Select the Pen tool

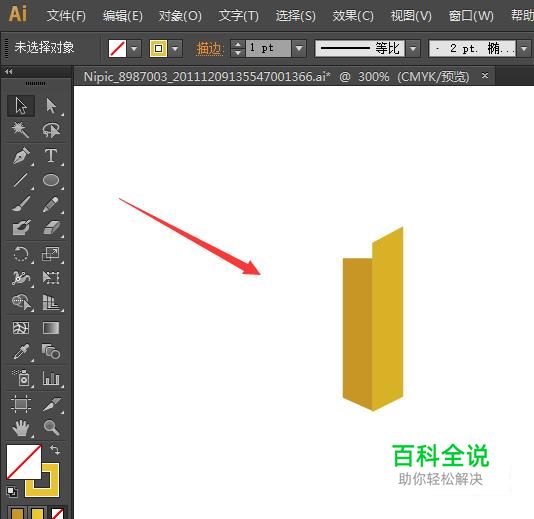click(21, 156)
